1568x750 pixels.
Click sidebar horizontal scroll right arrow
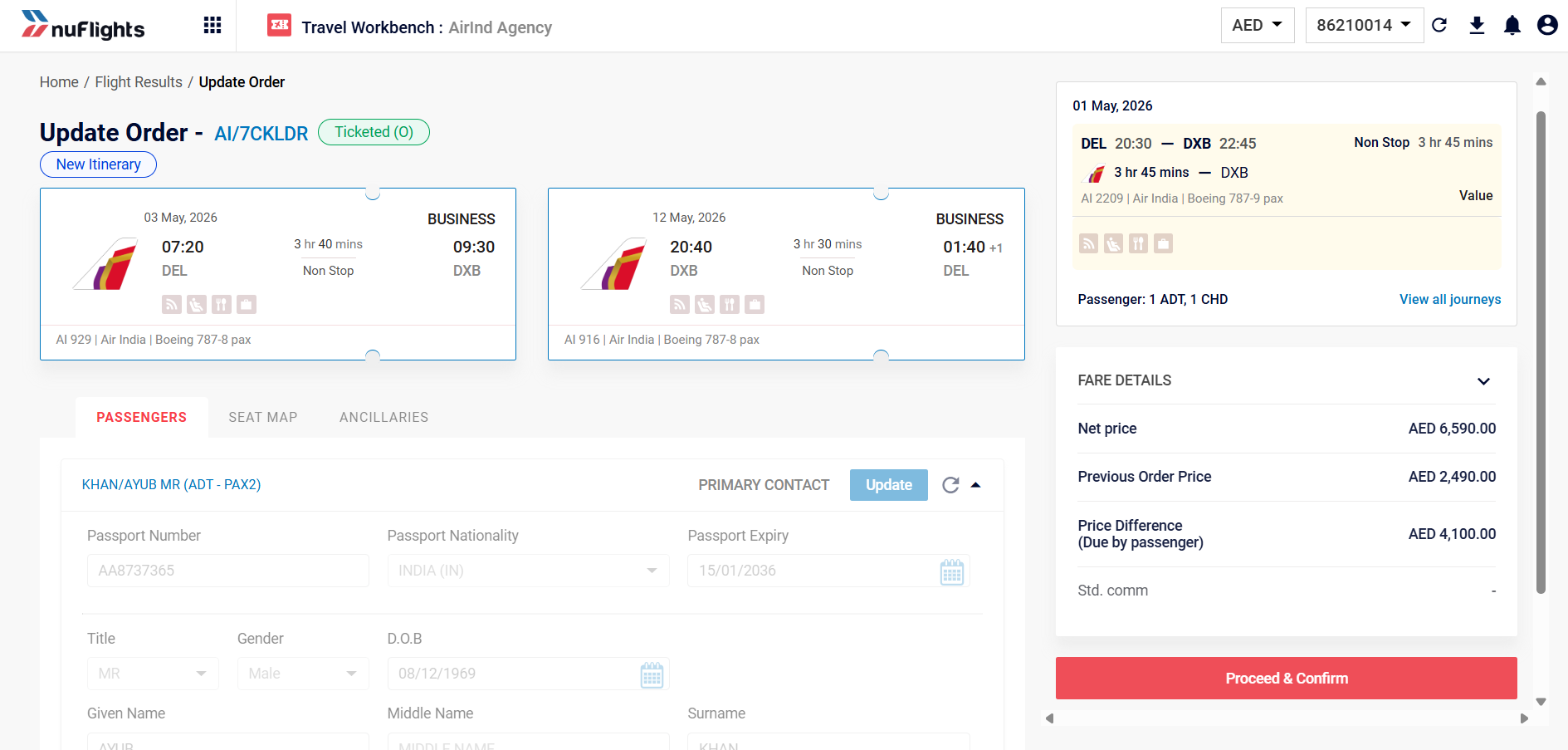point(1524,718)
